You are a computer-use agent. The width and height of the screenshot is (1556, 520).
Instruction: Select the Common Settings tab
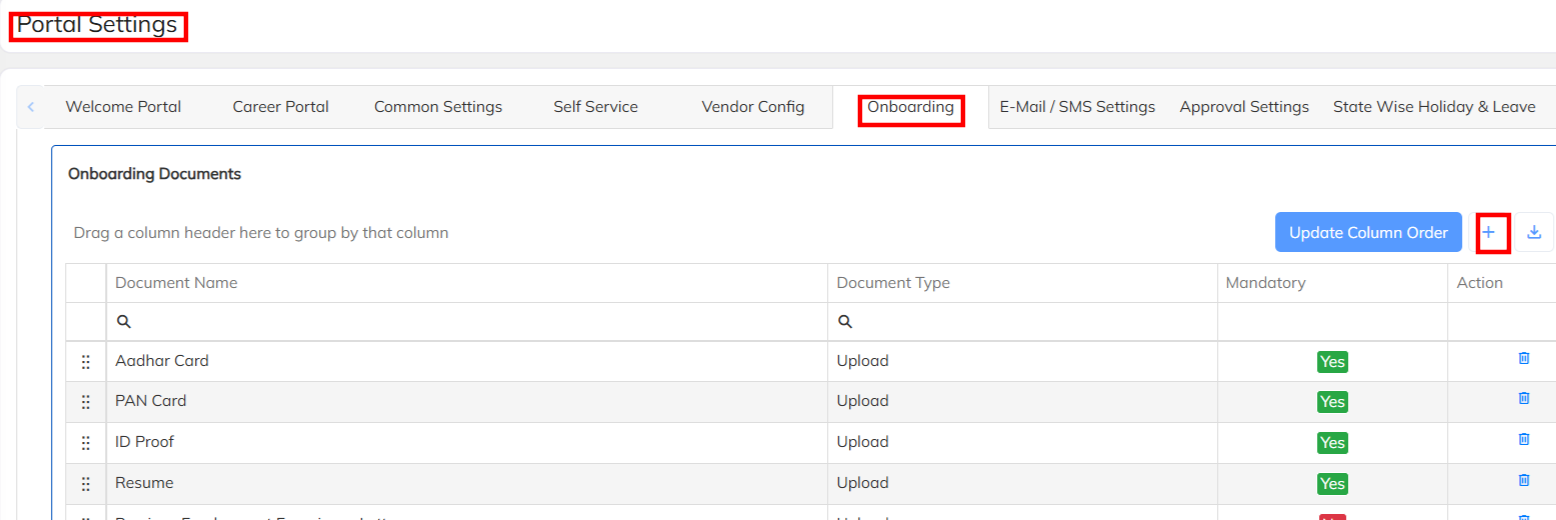(438, 107)
